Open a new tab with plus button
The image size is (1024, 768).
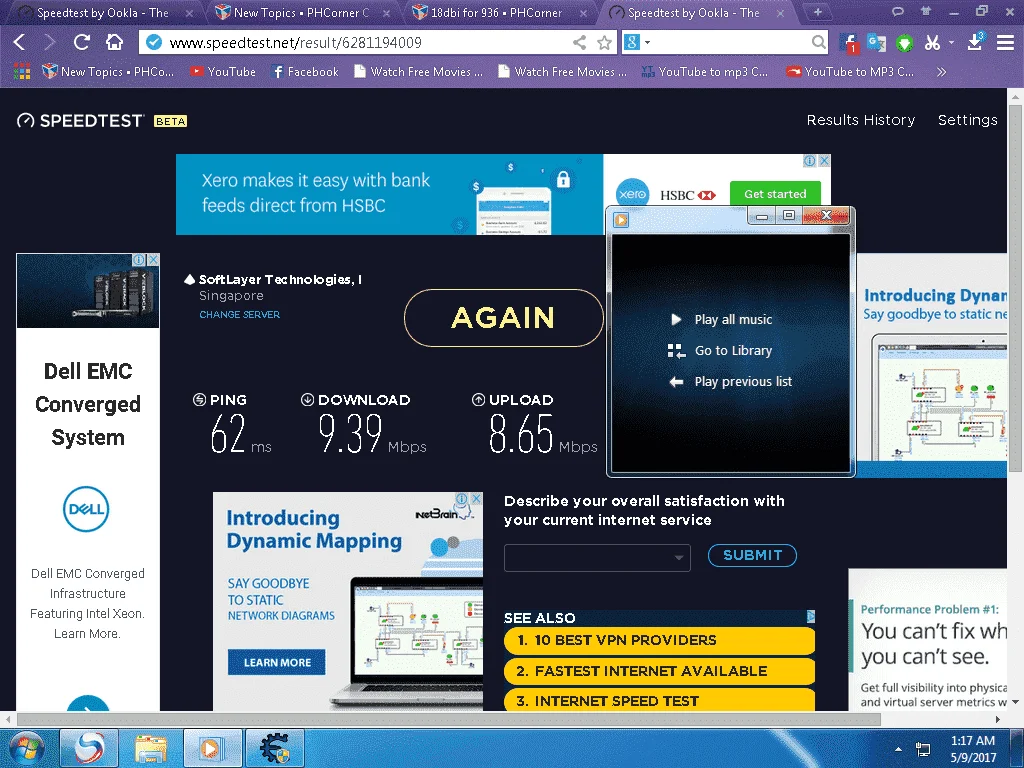[818, 12]
